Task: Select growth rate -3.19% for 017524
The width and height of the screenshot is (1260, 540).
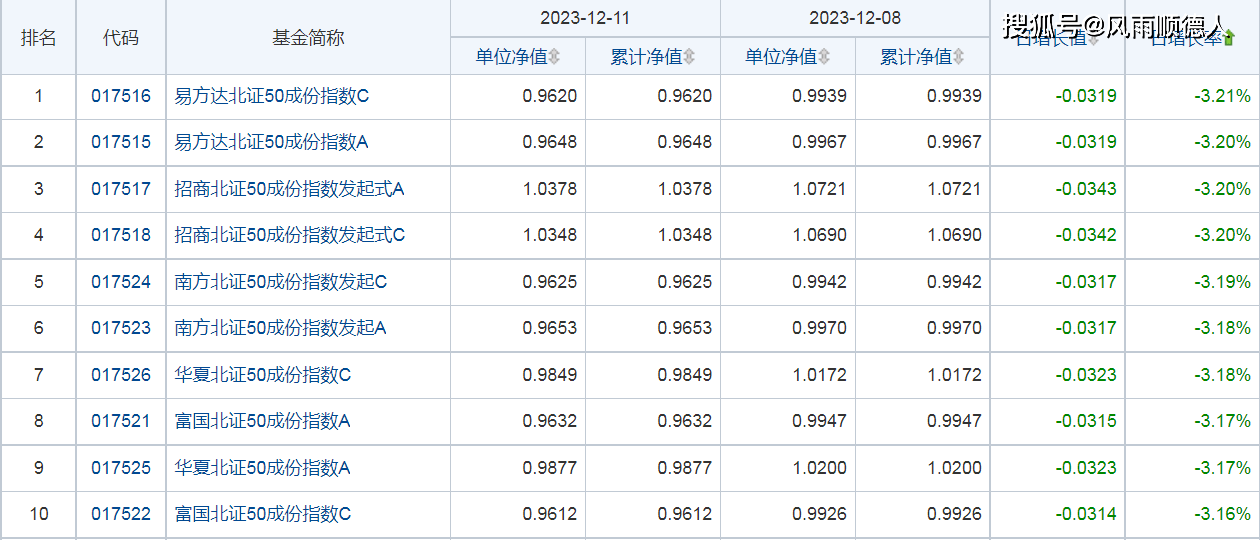Action: [x=1222, y=282]
